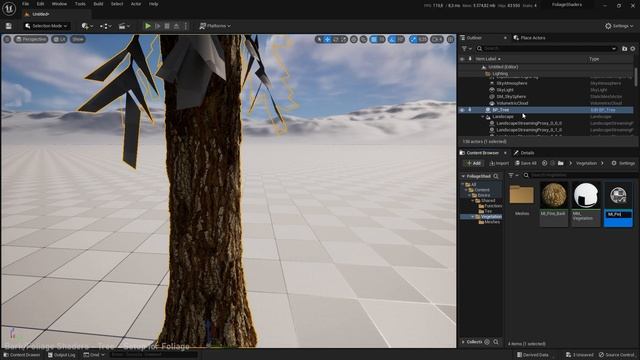Open the Platforms dropdown
This screenshot has width=640, height=360.
[x=215, y=26]
